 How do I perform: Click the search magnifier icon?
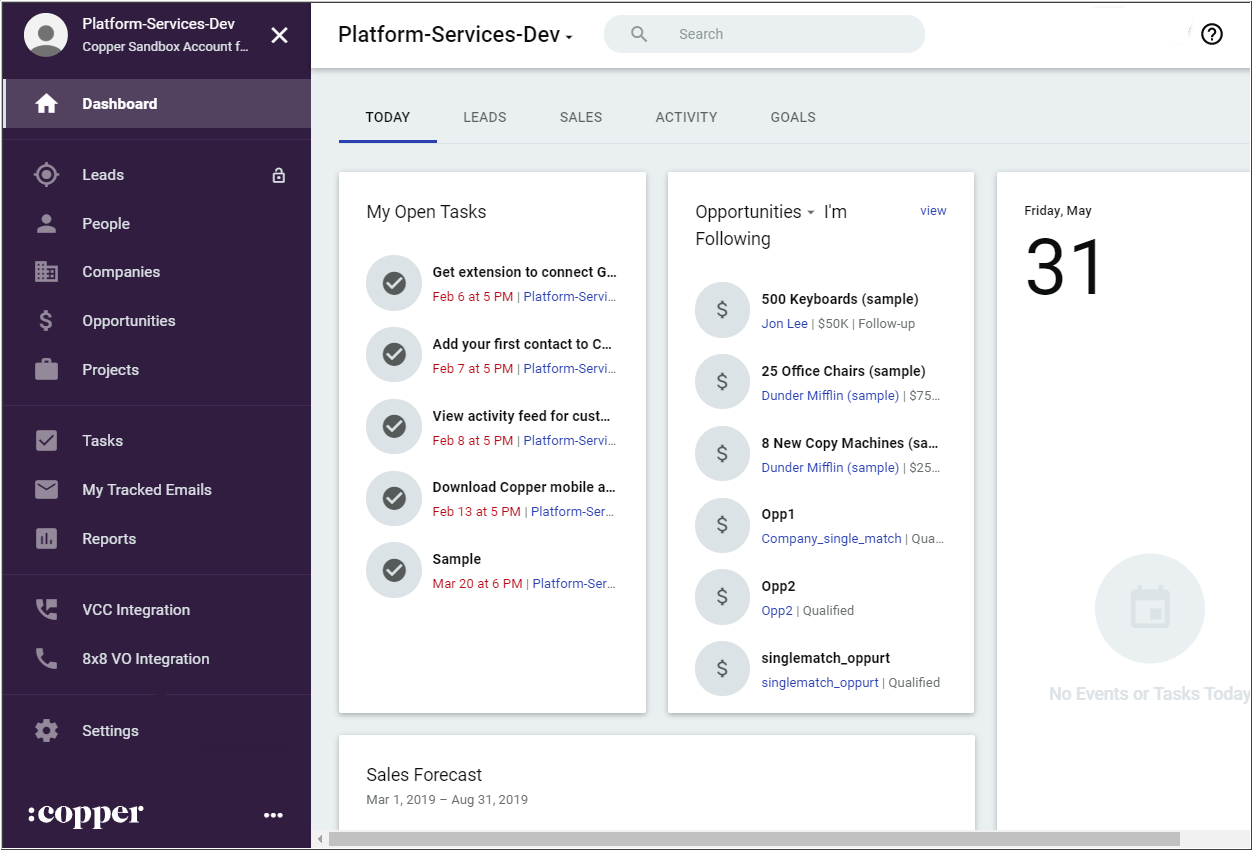[639, 34]
